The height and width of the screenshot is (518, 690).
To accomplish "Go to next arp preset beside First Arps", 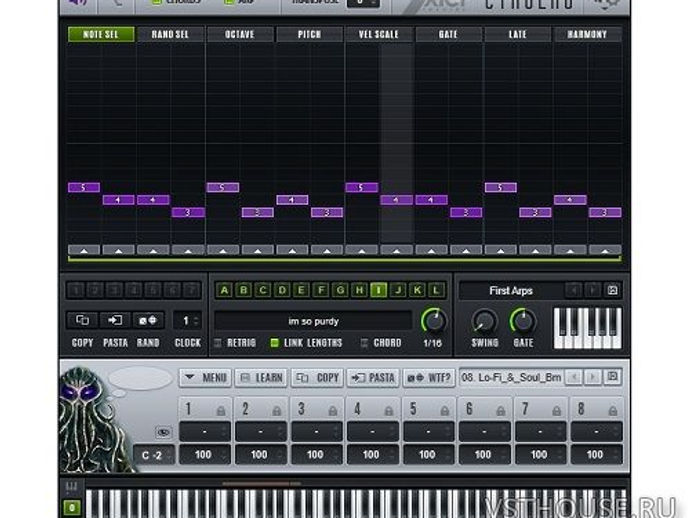I will [592, 290].
